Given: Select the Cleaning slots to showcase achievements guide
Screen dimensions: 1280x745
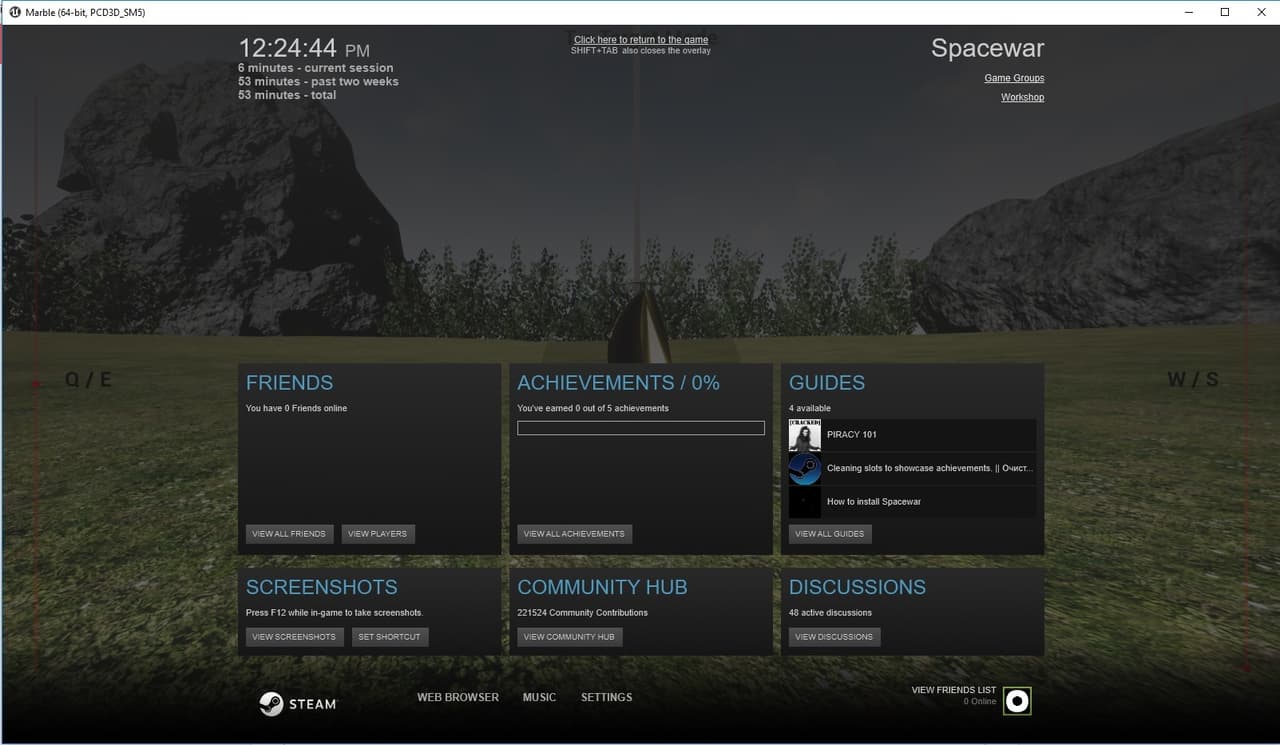Looking at the screenshot, I should coord(930,468).
